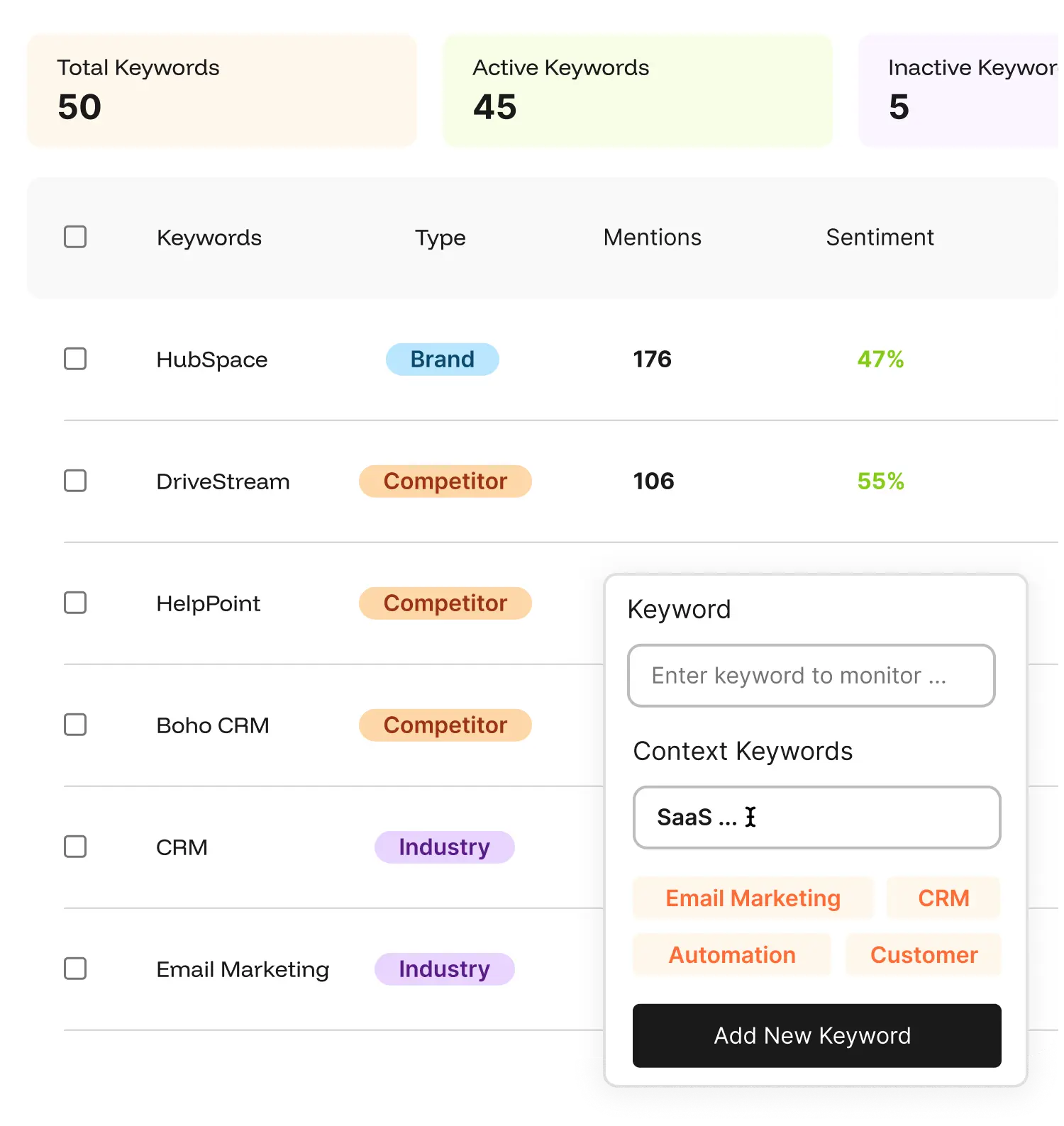Viewport: 1064px width, 1126px height.
Task: Click inside the SaaS context keywords field
Action: [x=816, y=817]
